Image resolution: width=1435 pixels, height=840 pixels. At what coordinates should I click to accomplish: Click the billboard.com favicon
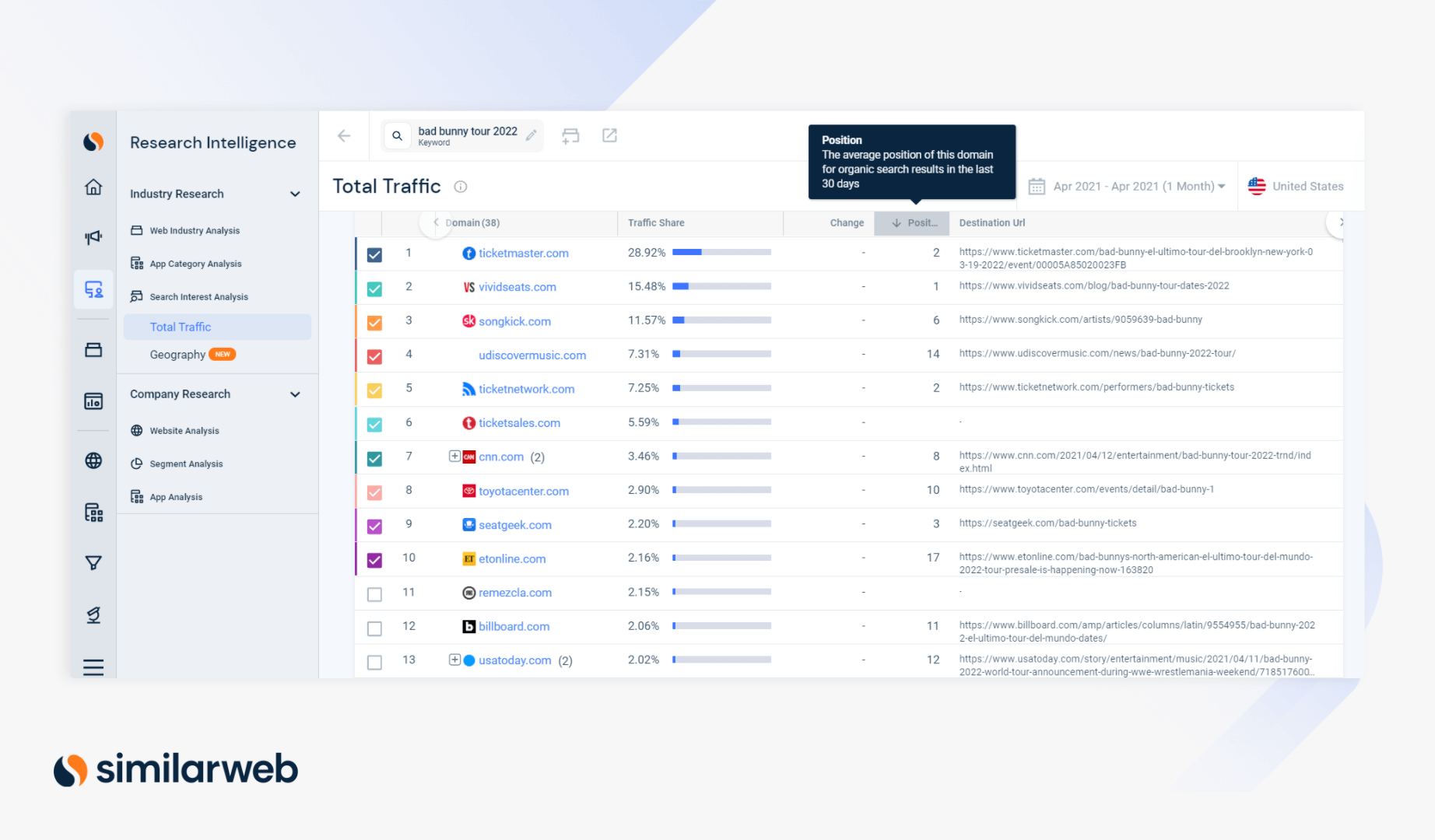pos(469,627)
